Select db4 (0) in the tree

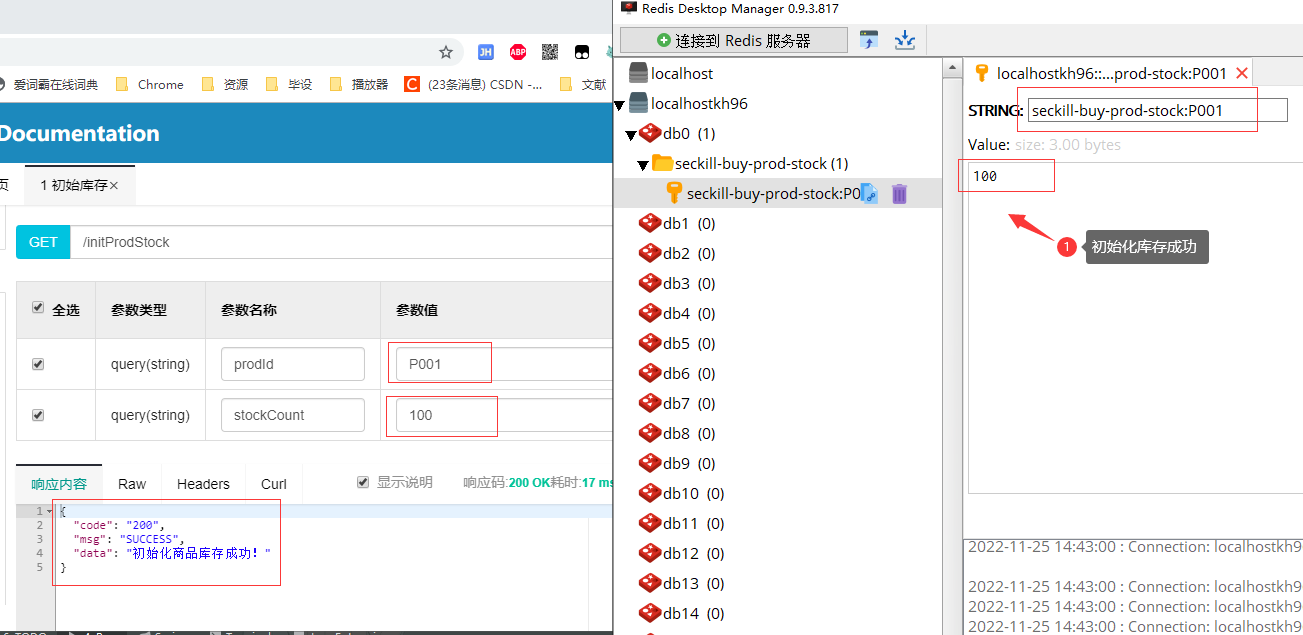pos(689,313)
